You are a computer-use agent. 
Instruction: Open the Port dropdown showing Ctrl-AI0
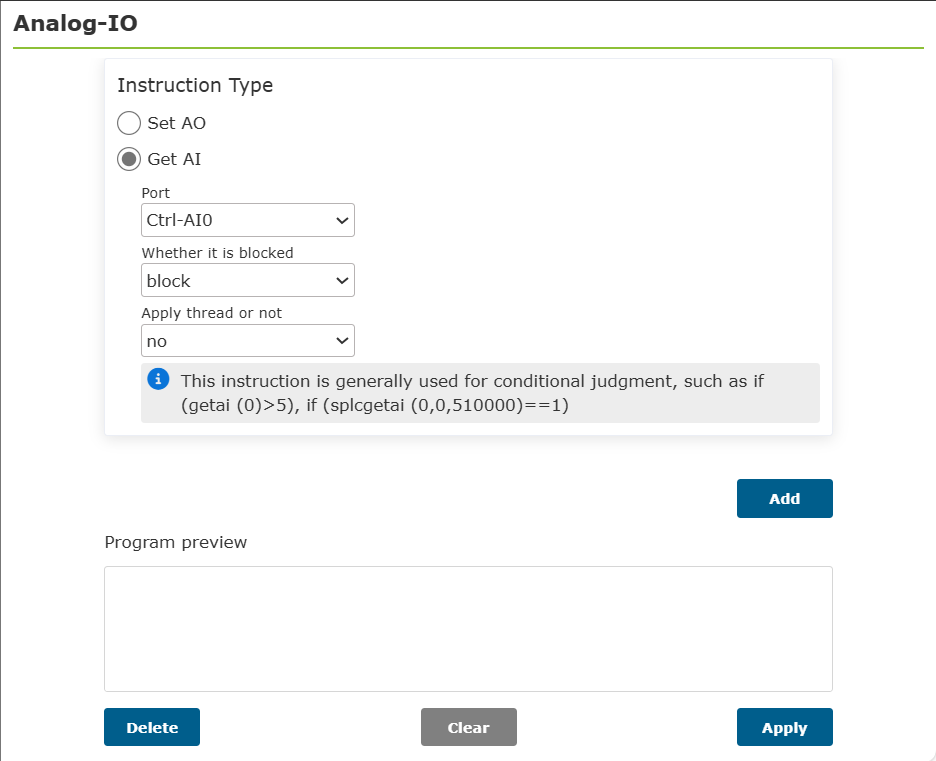click(248, 220)
